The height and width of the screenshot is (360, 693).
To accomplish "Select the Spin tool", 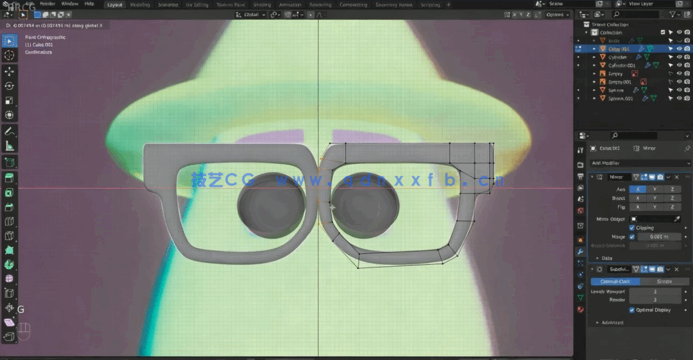I will (9, 265).
